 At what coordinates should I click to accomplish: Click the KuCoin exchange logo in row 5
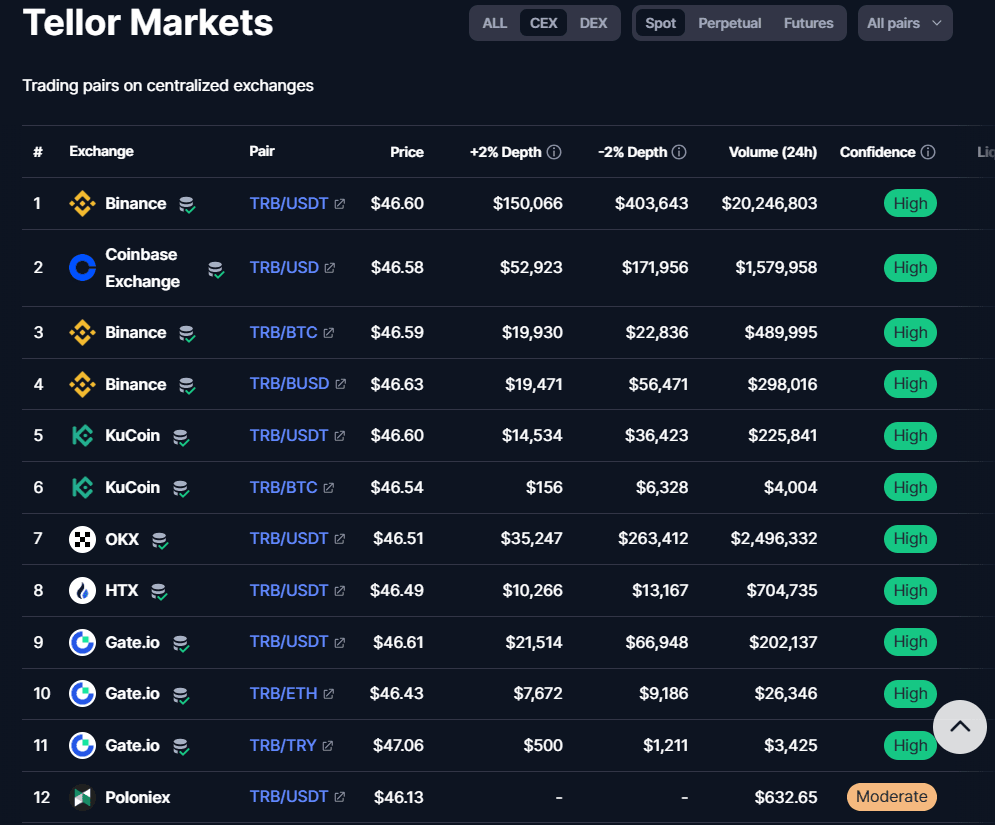(82, 435)
